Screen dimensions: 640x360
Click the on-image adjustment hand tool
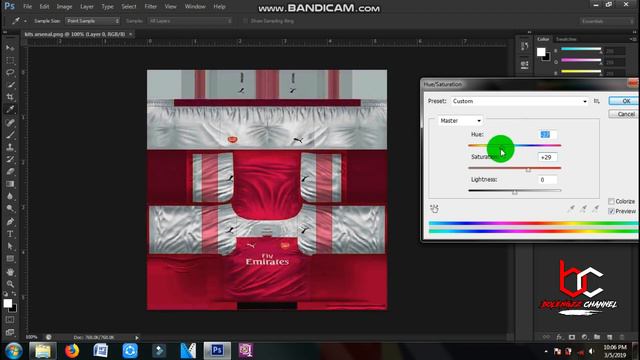click(434, 209)
